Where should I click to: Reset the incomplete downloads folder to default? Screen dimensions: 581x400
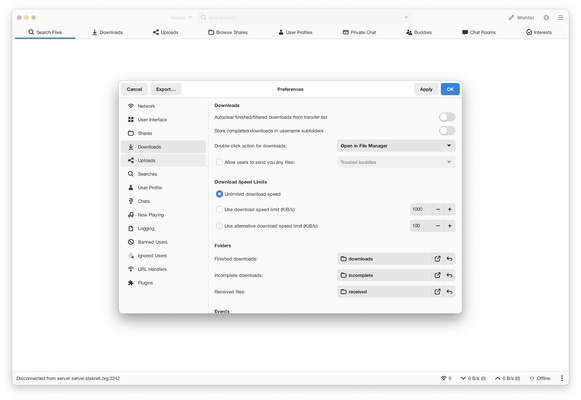click(x=449, y=275)
